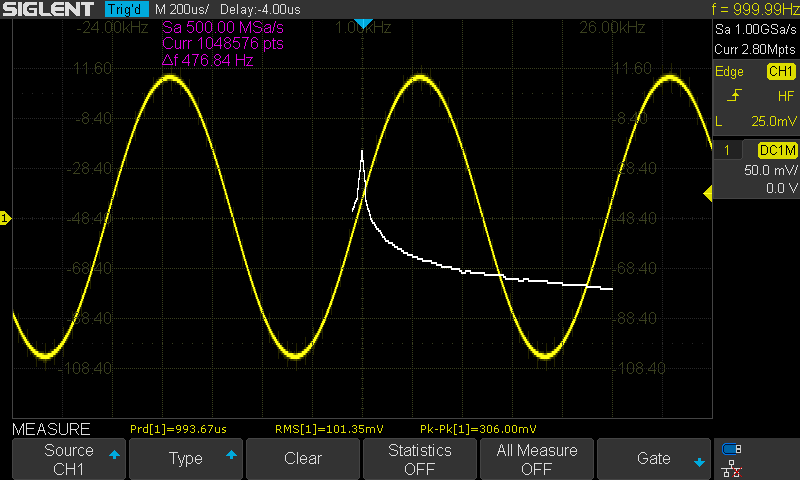Open the measurement Type selector

[186, 459]
